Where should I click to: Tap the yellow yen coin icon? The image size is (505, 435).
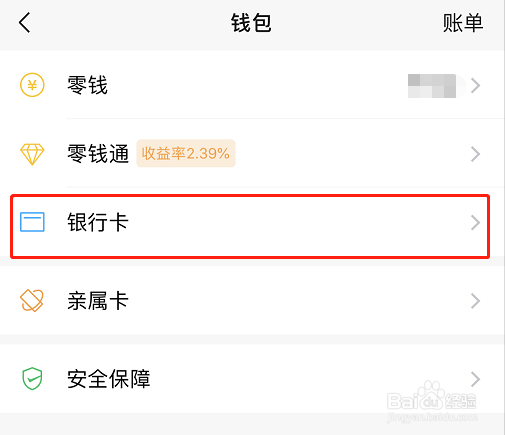pyautogui.click(x=32, y=85)
